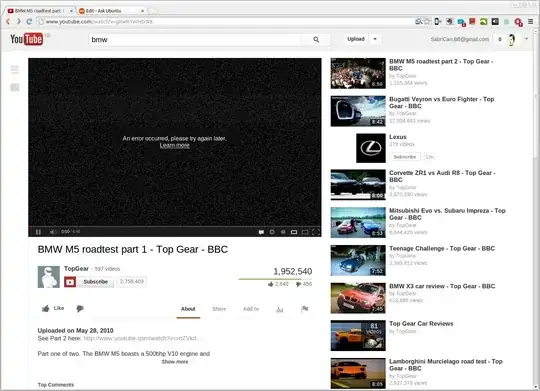Report the video with the flag icon
Screen dimensions: 540x391
[x=305, y=309]
